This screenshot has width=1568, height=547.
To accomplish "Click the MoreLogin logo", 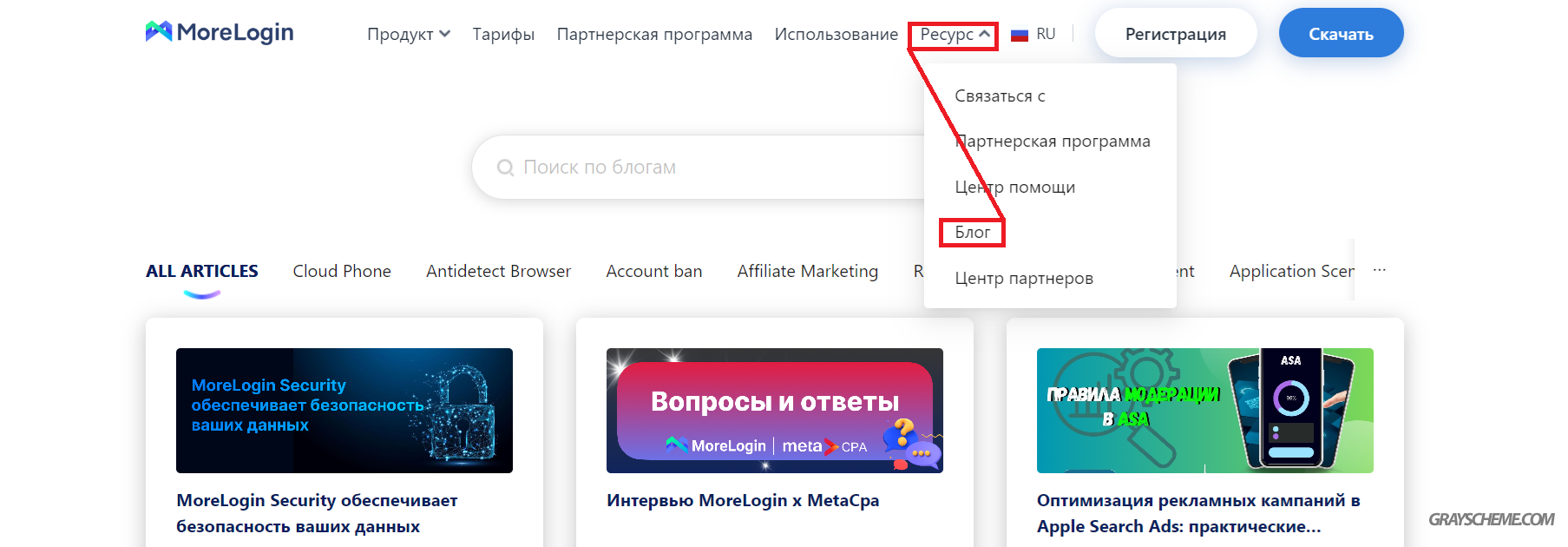I will tap(220, 32).
